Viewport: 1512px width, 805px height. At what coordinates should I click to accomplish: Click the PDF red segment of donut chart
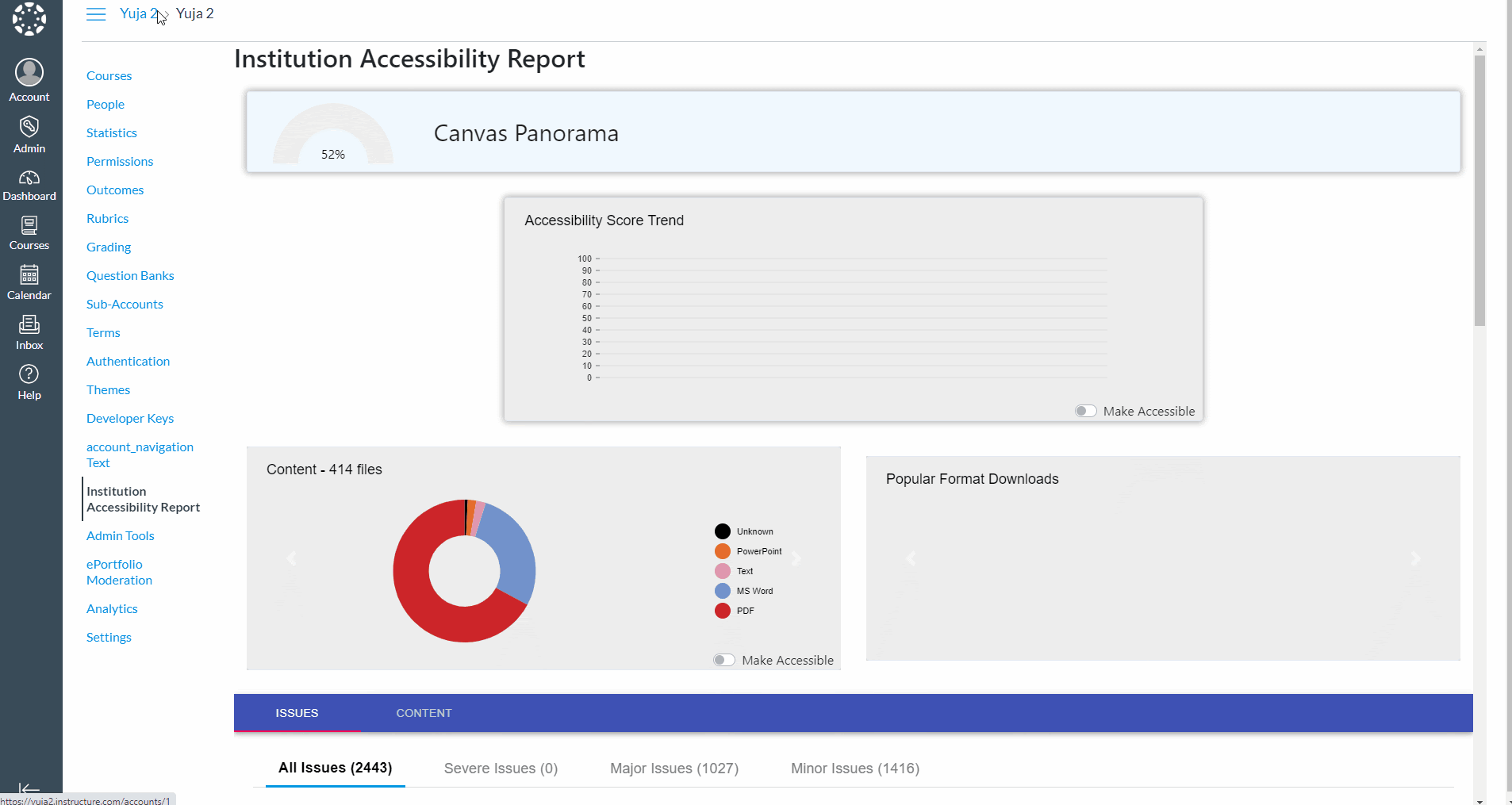(422, 603)
